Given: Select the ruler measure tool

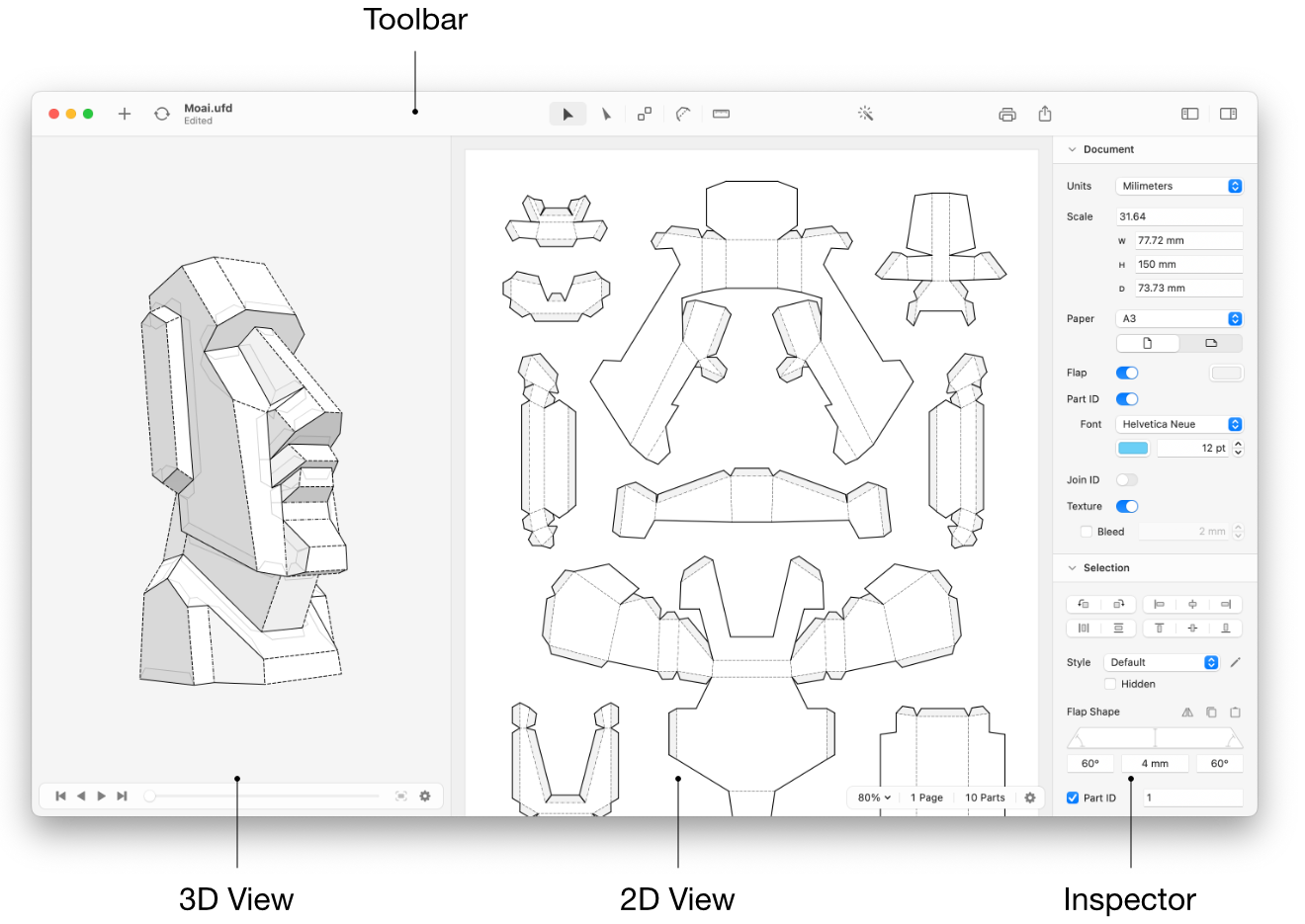Looking at the screenshot, I should (721, 115).
